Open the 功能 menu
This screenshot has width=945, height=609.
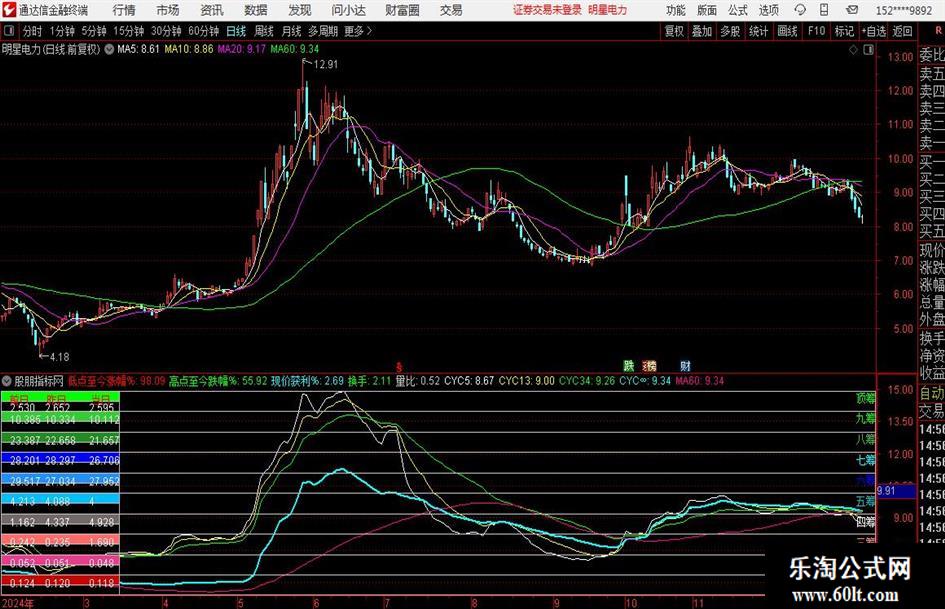676,10
